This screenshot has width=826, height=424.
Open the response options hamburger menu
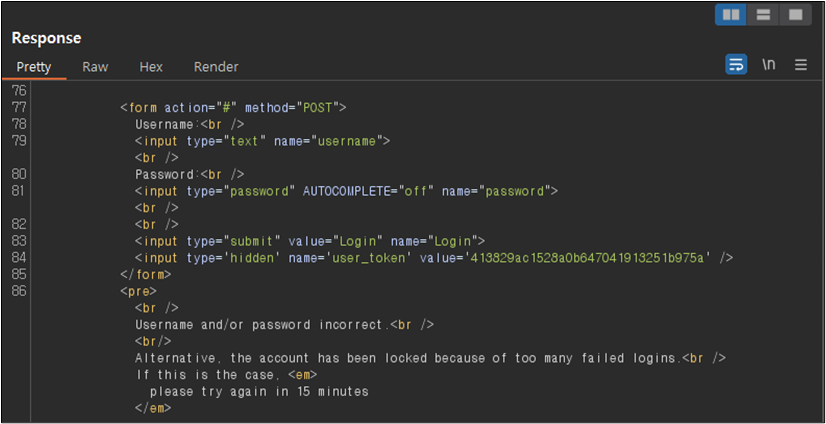(801, 65)
